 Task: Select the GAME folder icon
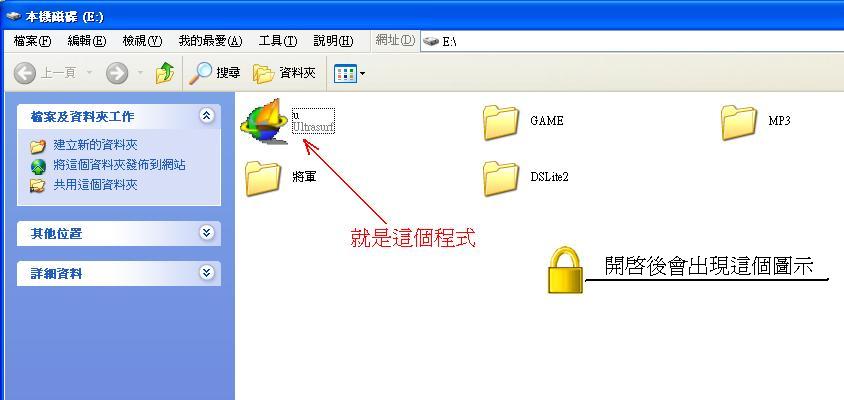point(501,122)
